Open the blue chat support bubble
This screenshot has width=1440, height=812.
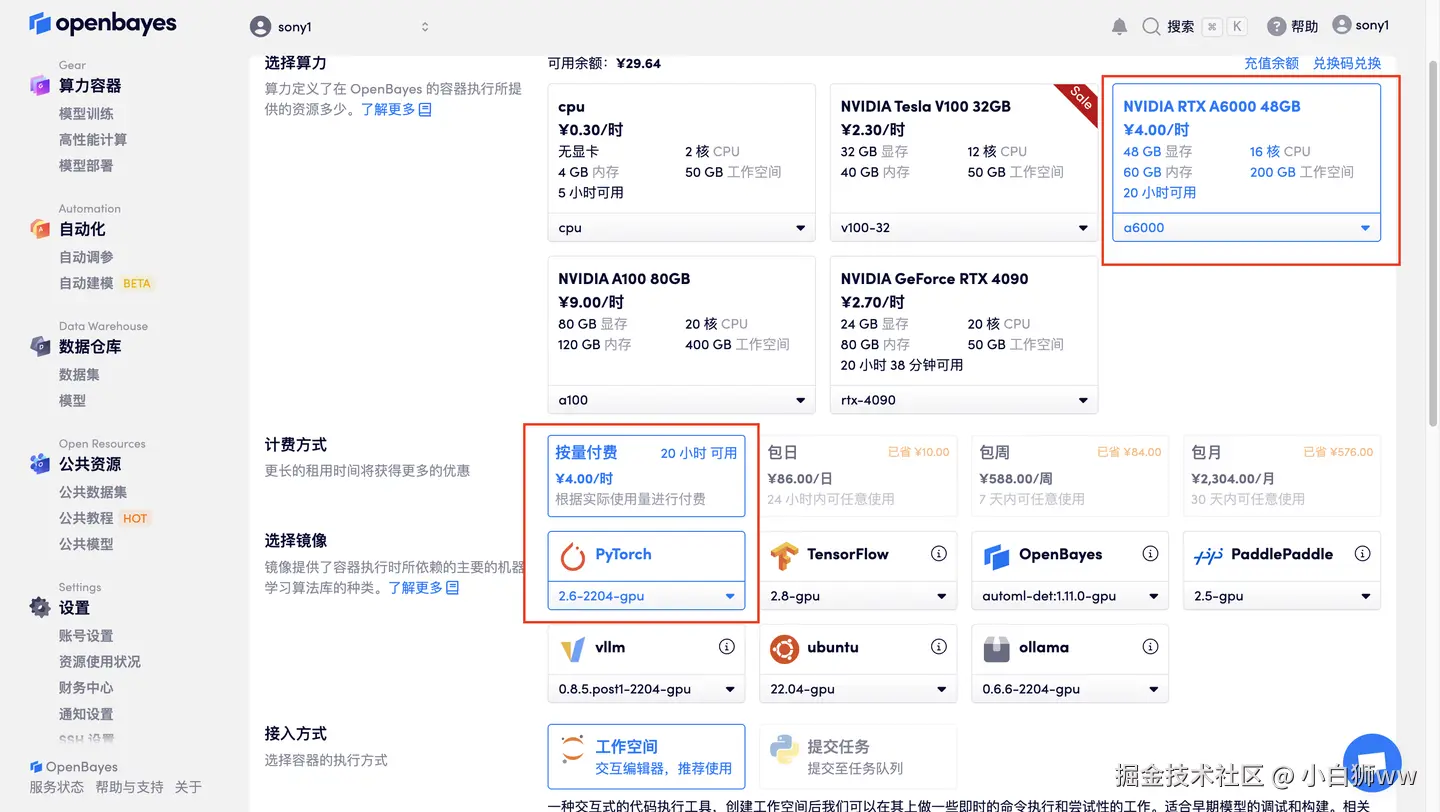click(1372, 761)
